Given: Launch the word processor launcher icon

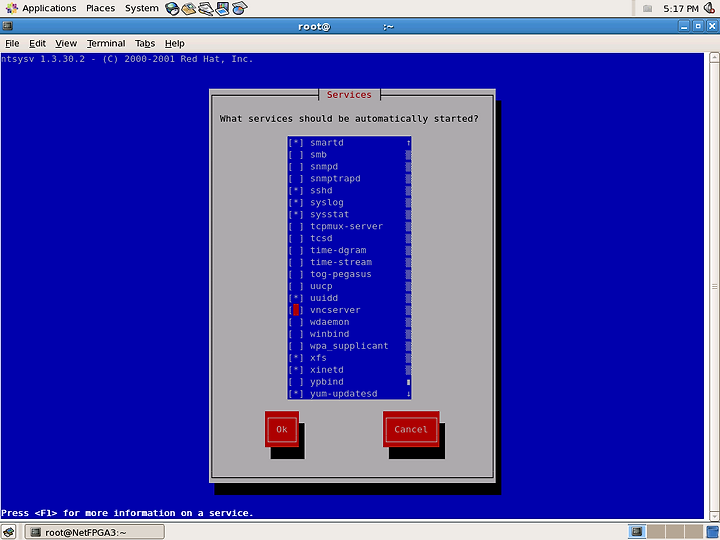Looking at the screenshot, I should tap(206, 8).
